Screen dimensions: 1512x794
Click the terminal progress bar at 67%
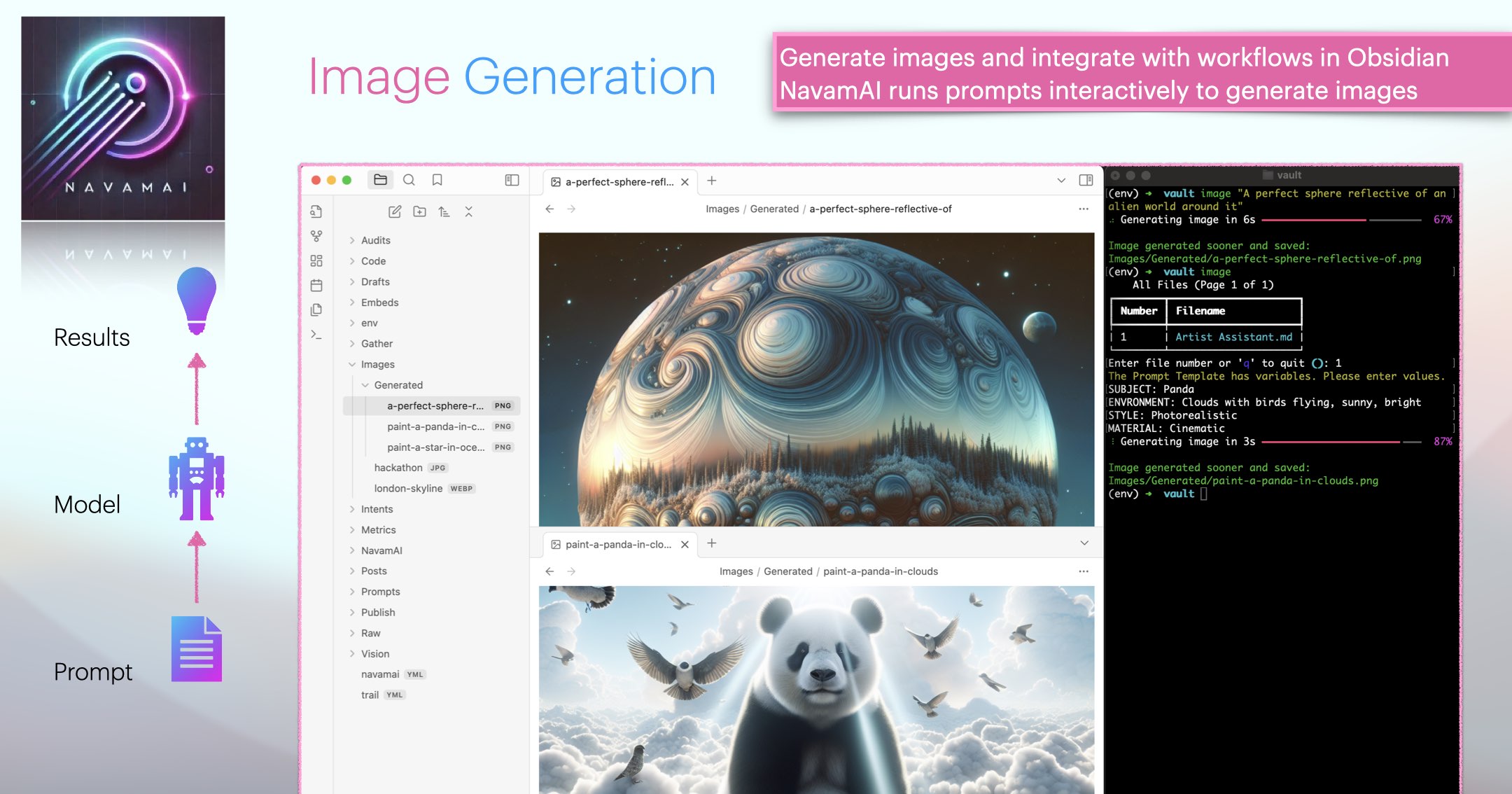pos(1341,220)
